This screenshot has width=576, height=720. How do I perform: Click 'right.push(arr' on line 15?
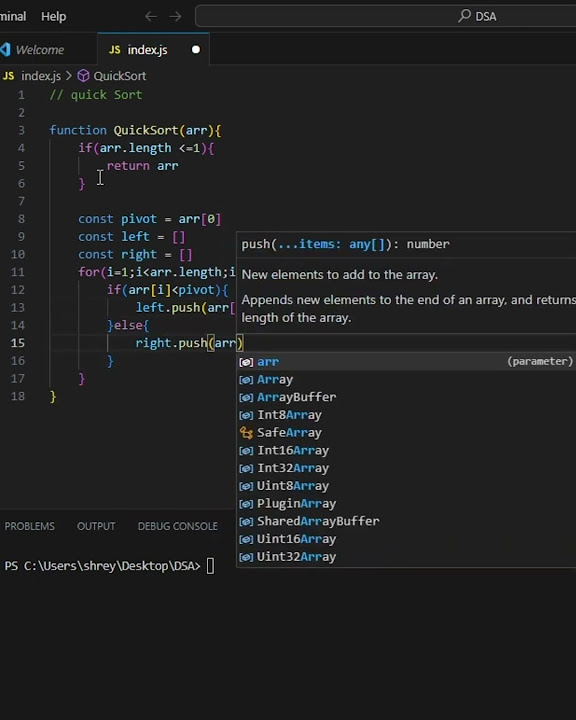186,343
